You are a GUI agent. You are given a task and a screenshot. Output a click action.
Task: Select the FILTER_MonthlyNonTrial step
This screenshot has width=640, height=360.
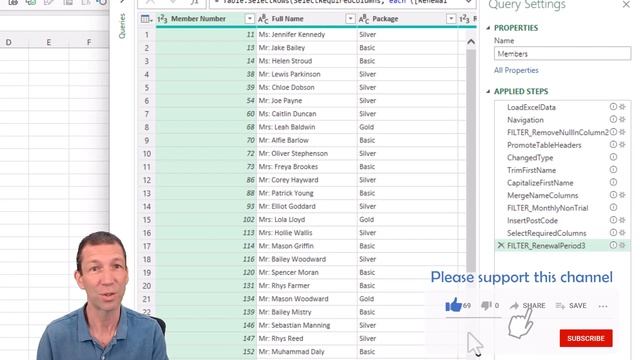pyautogui.click(x=548, y=208)
